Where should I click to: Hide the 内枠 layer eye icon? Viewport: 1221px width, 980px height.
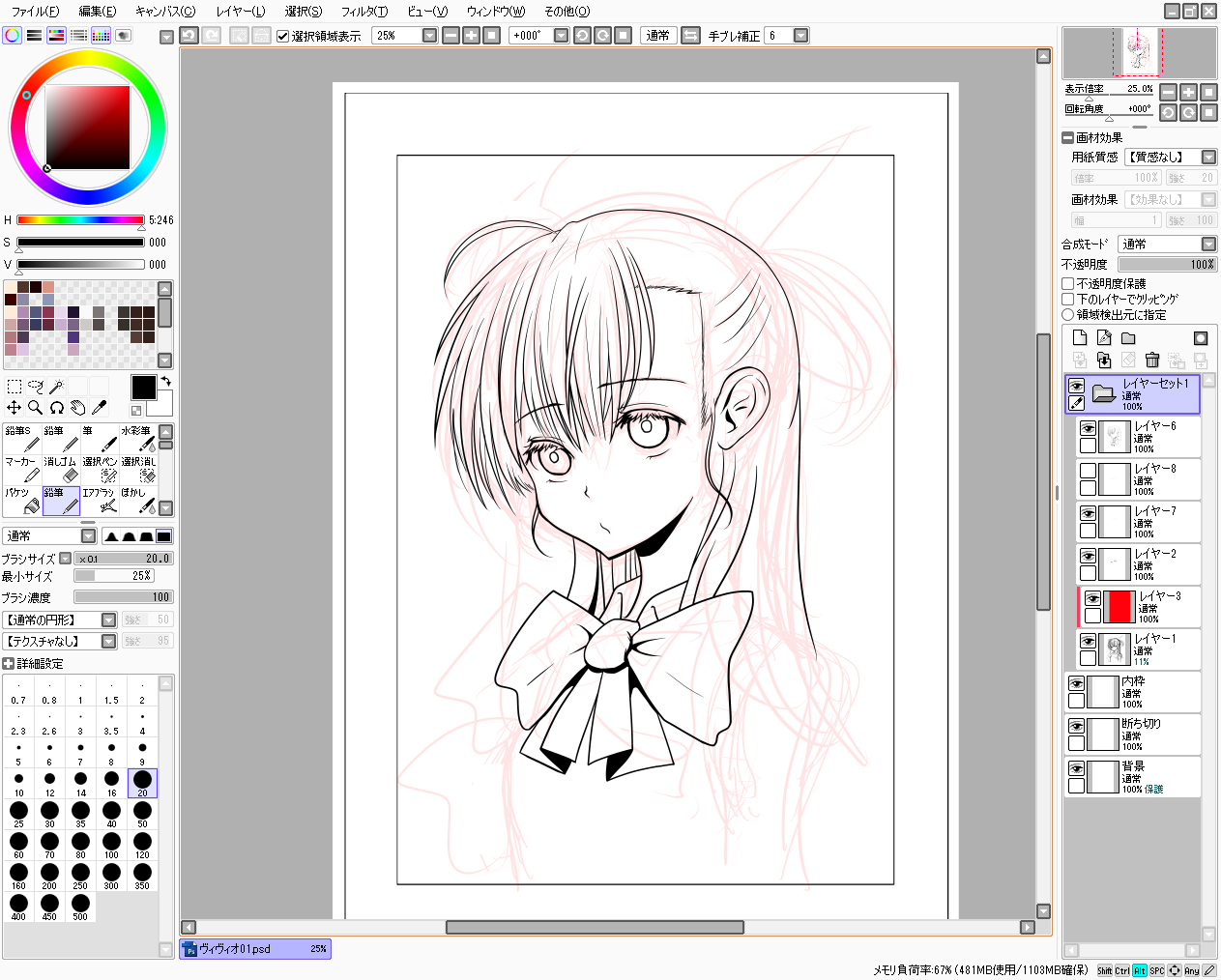[x=1076, y=683]
